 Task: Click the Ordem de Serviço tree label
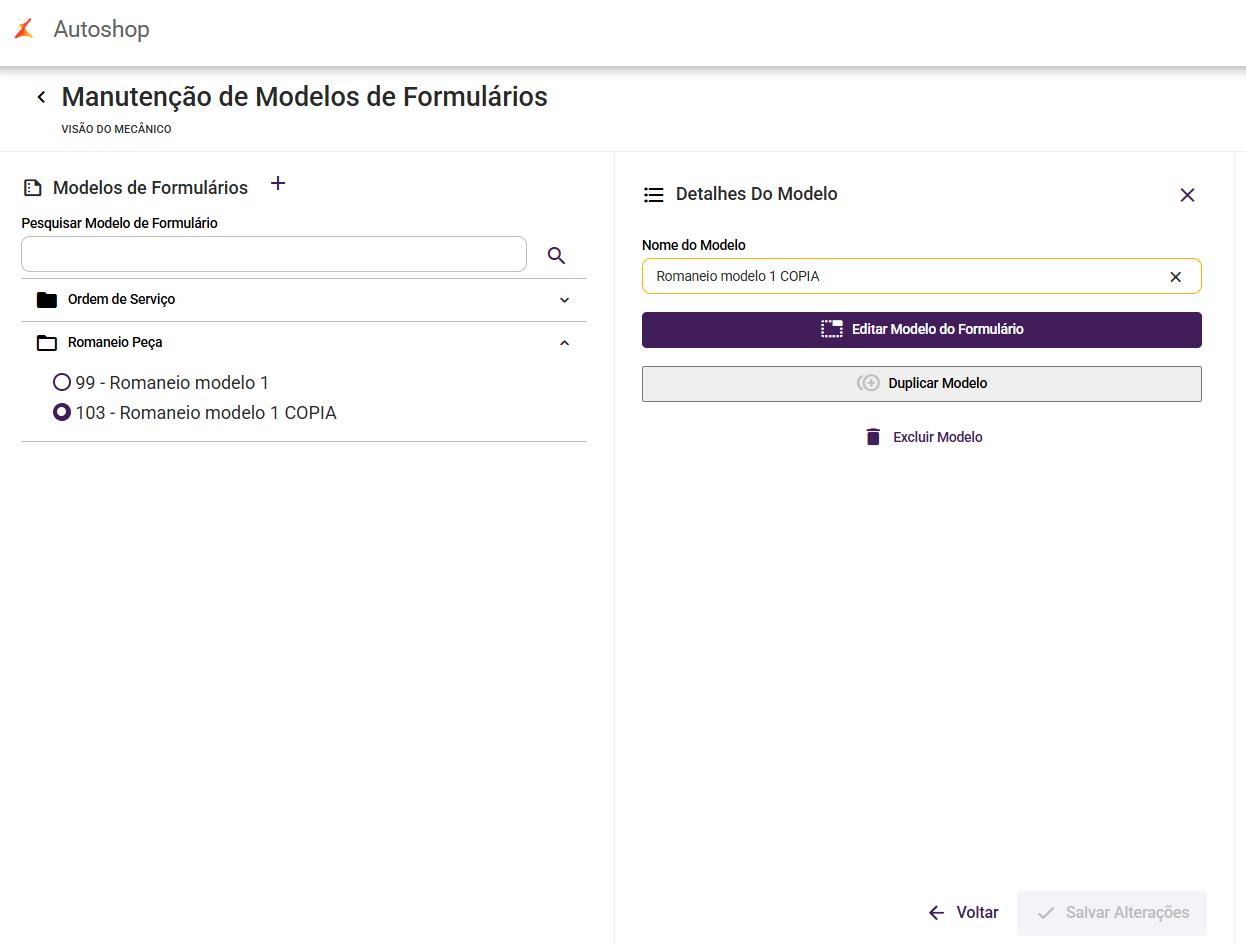(x=121, y=300)
